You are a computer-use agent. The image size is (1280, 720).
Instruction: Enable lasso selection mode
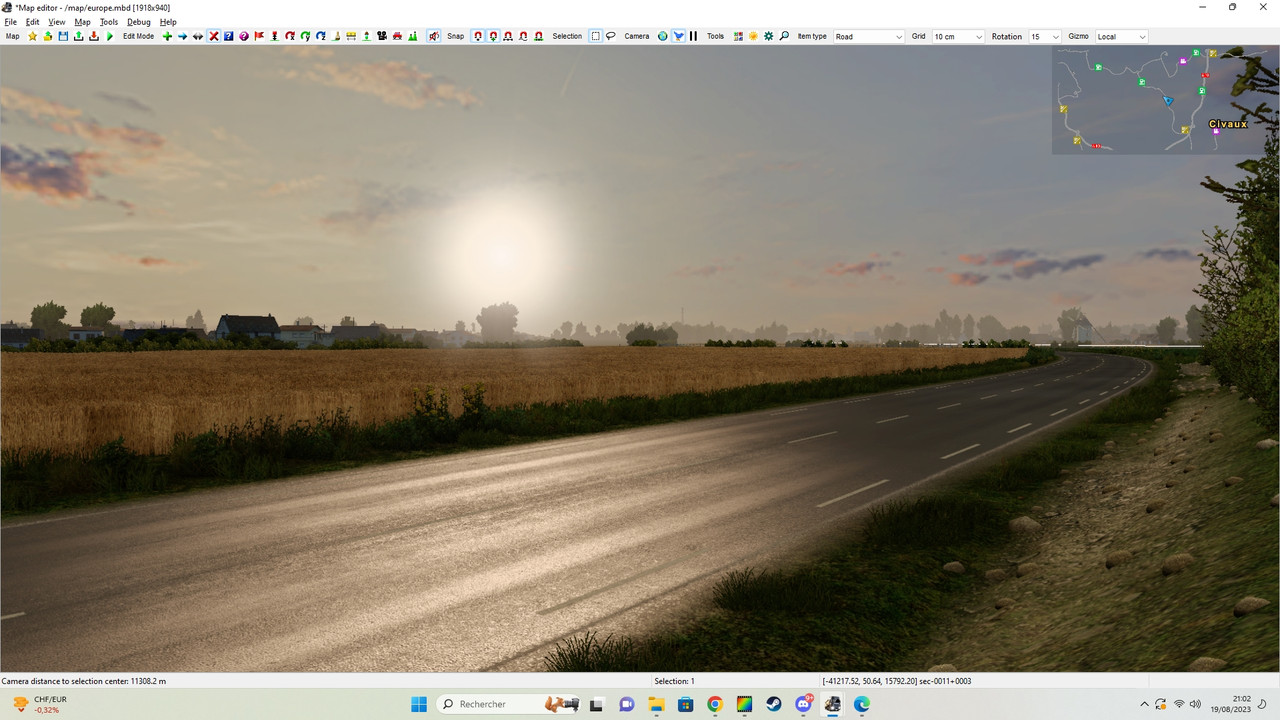611,36
